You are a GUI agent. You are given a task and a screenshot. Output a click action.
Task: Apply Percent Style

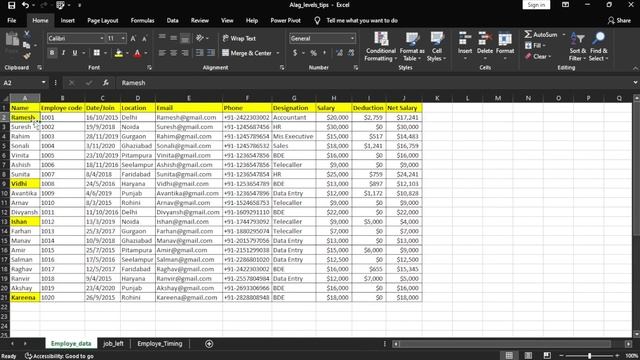point(313,53)
